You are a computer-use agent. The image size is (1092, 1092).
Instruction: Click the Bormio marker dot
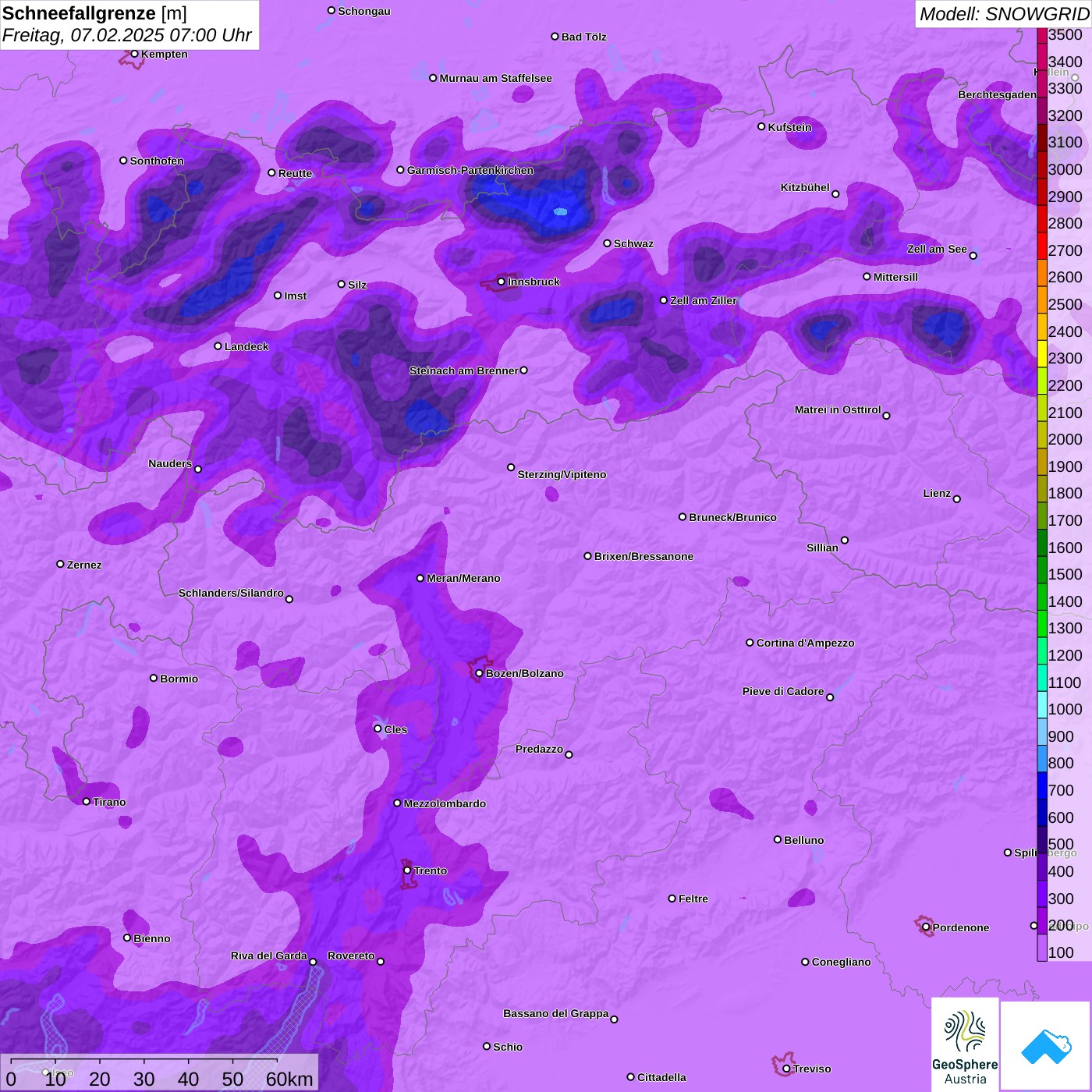tap(154, 678)
